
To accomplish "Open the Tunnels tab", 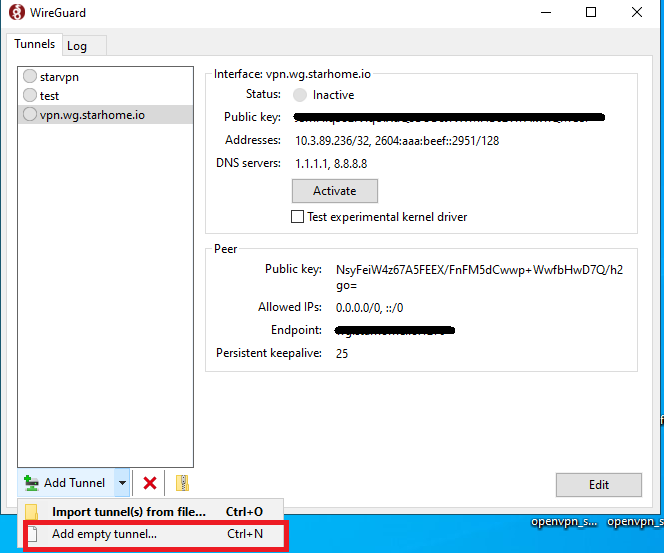I will [34, 44].
